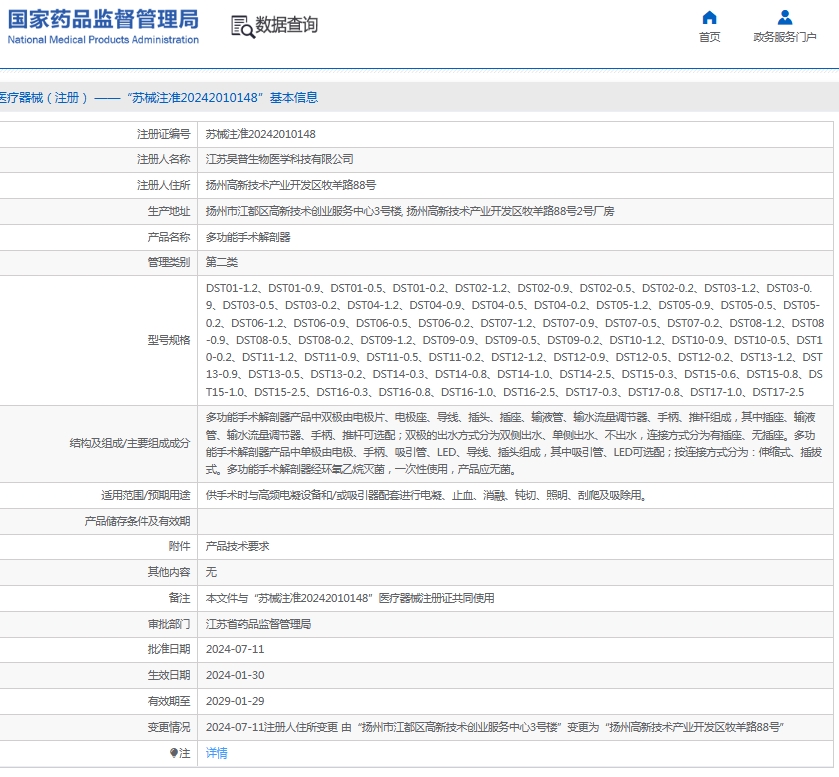This screenshot has width=839, height=777.
Task: Click the 结构及组成/主要组成成分 label
Action: tap(130, 444)
